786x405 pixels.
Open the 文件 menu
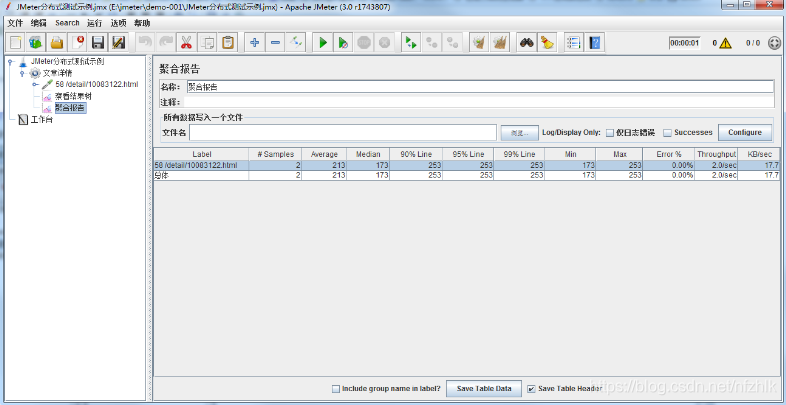[16, 23]
